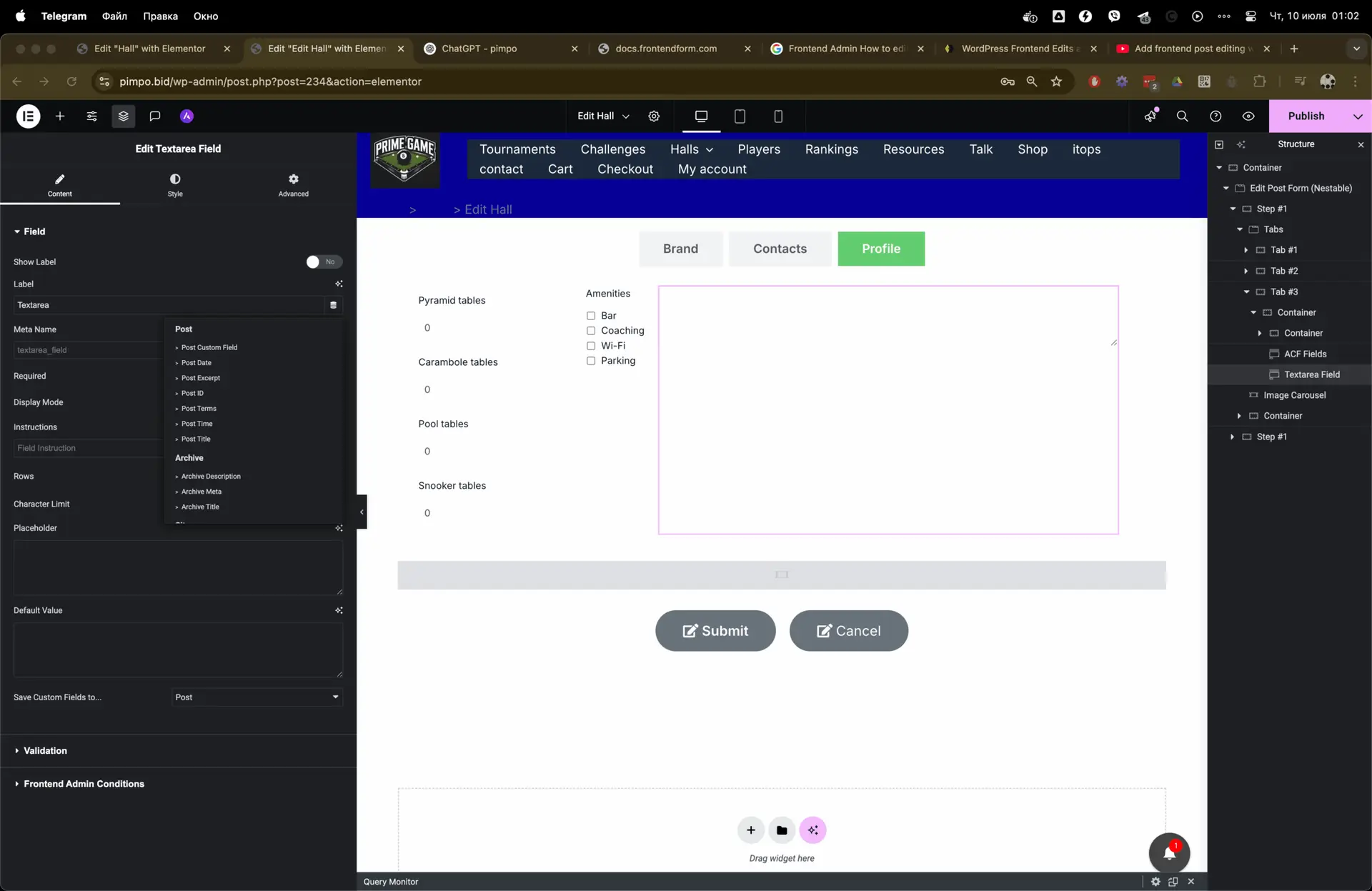Preview changes with the eye icon
This screenshot has width=1372, height=891.
(1248, 116)
